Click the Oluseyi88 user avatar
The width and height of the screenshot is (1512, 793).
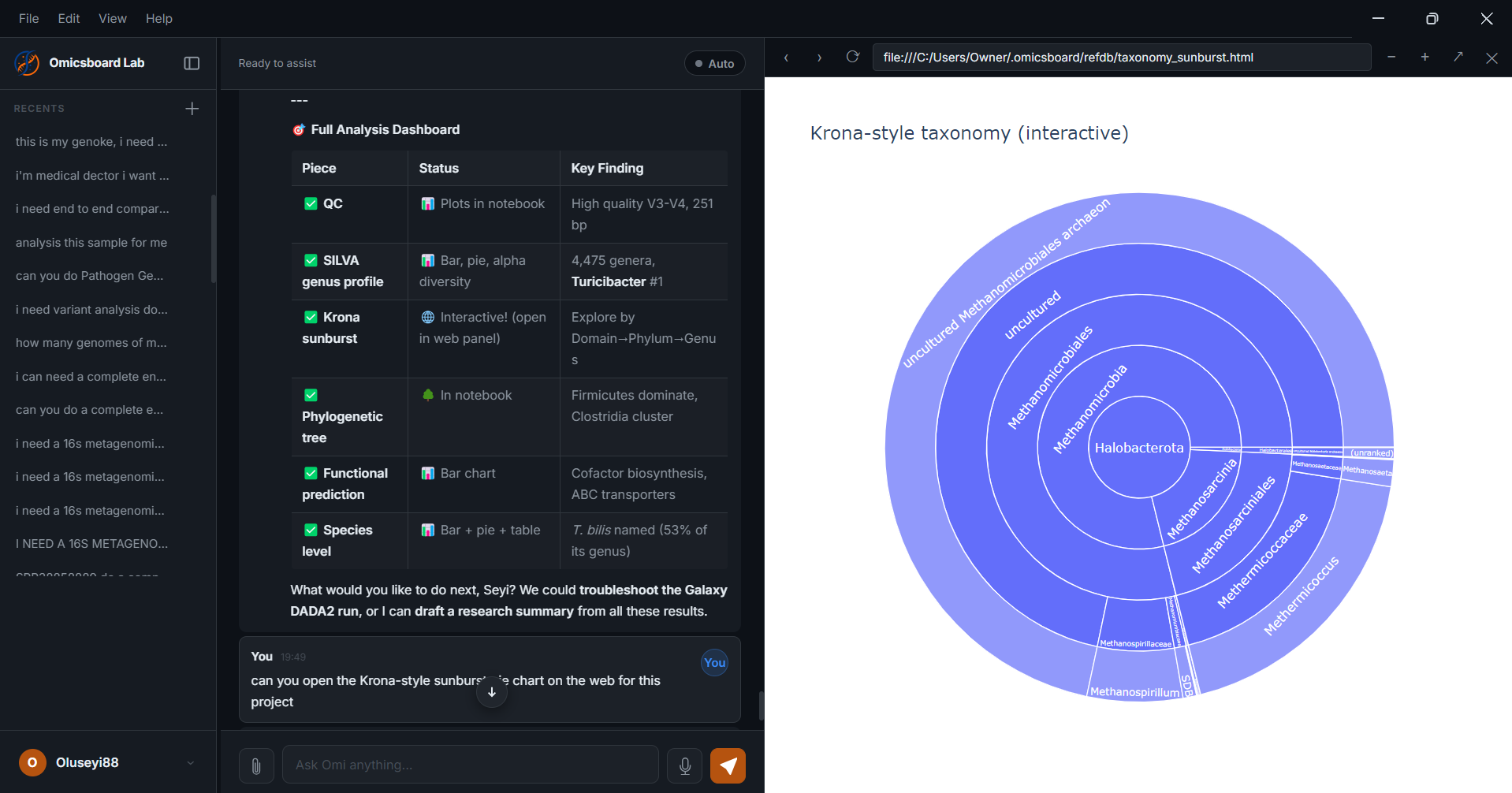pos(32,762)
